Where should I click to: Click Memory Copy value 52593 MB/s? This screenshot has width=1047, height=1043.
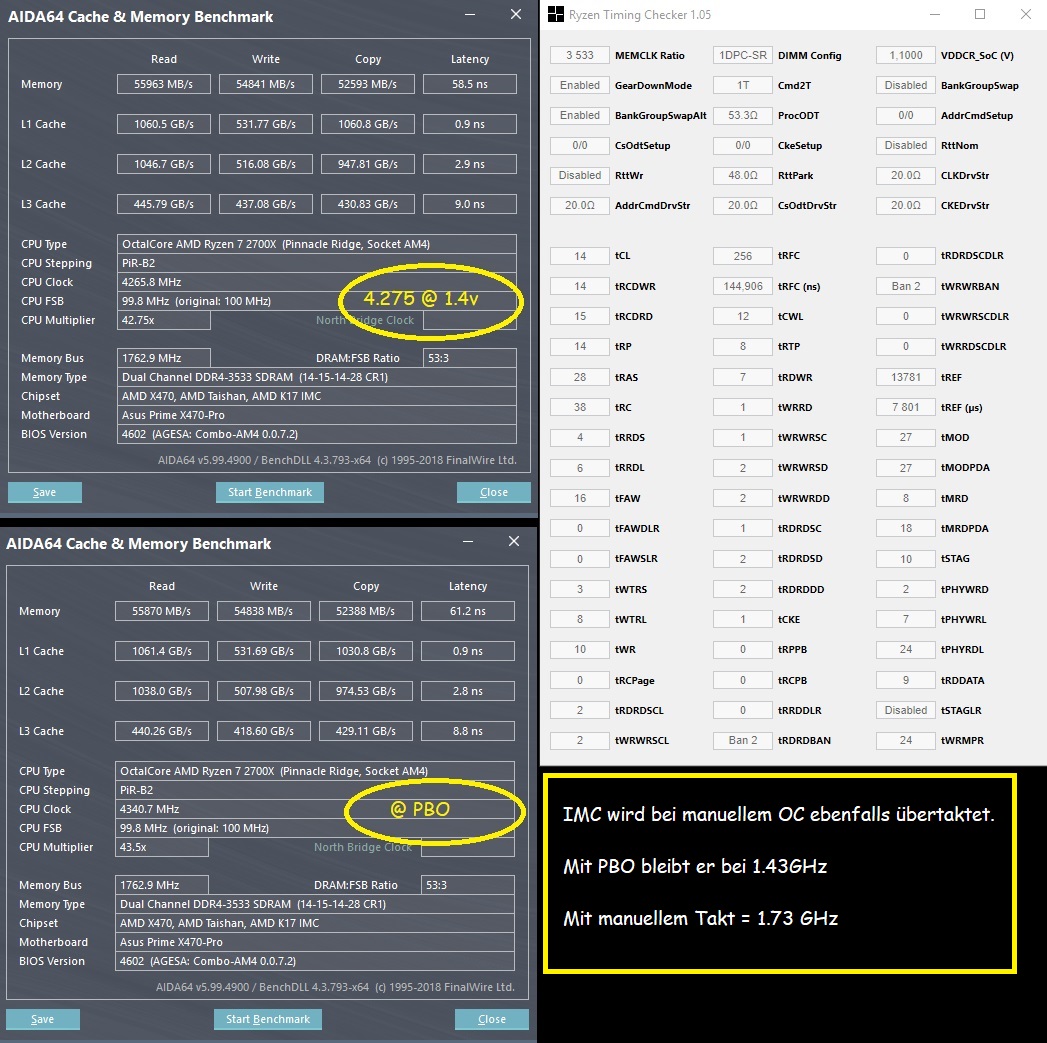point(368,84)
